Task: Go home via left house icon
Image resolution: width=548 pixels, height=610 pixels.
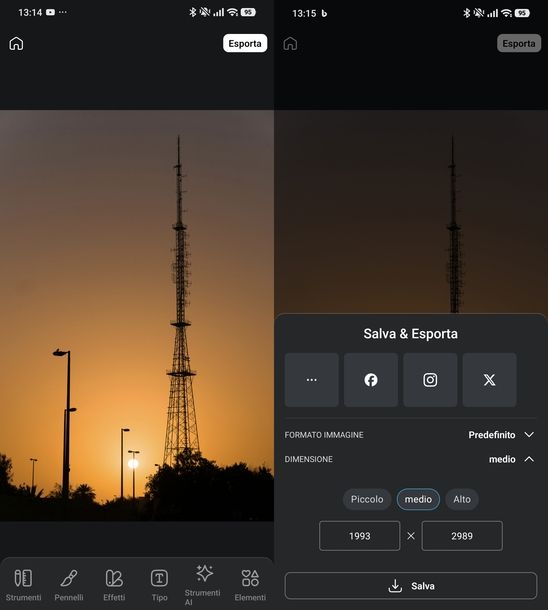Action: click(16, 44)
